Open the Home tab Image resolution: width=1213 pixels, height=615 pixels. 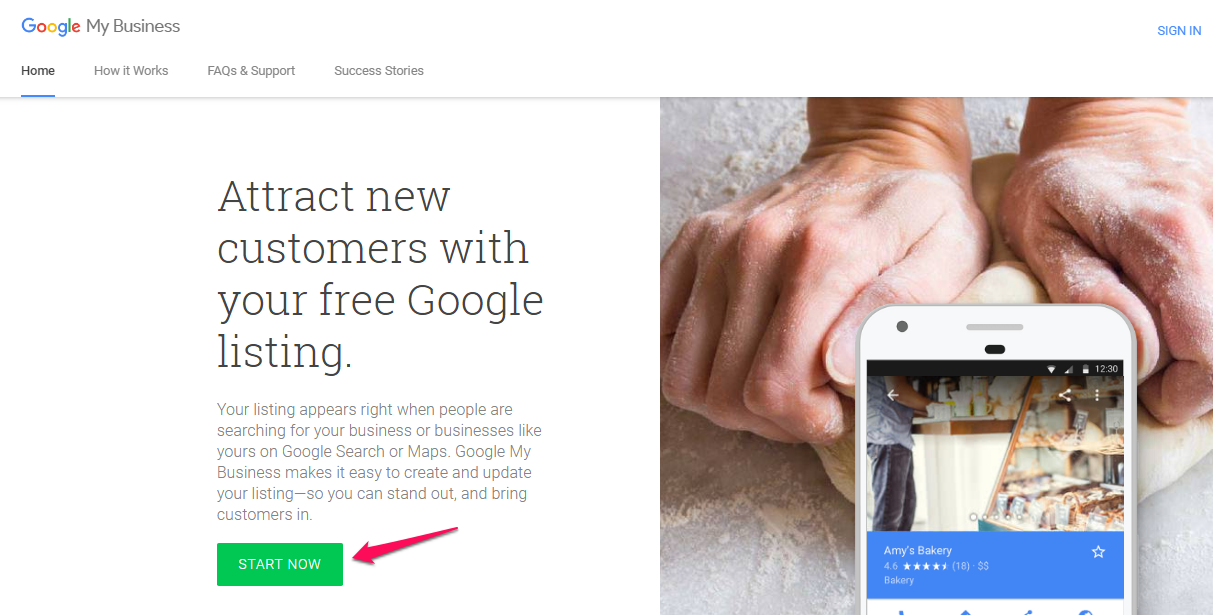click(38, 71)
